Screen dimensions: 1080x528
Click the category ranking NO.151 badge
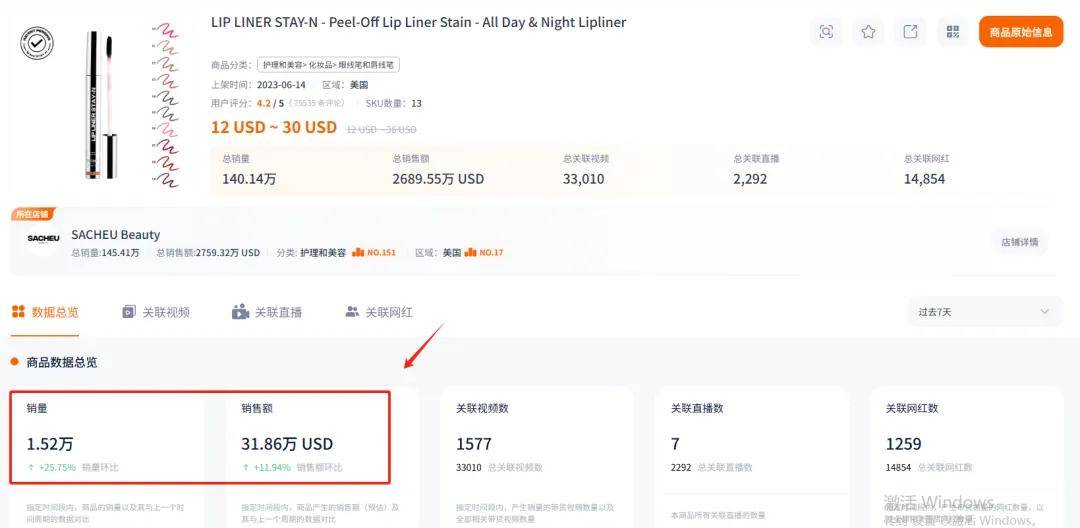(374, 253)
